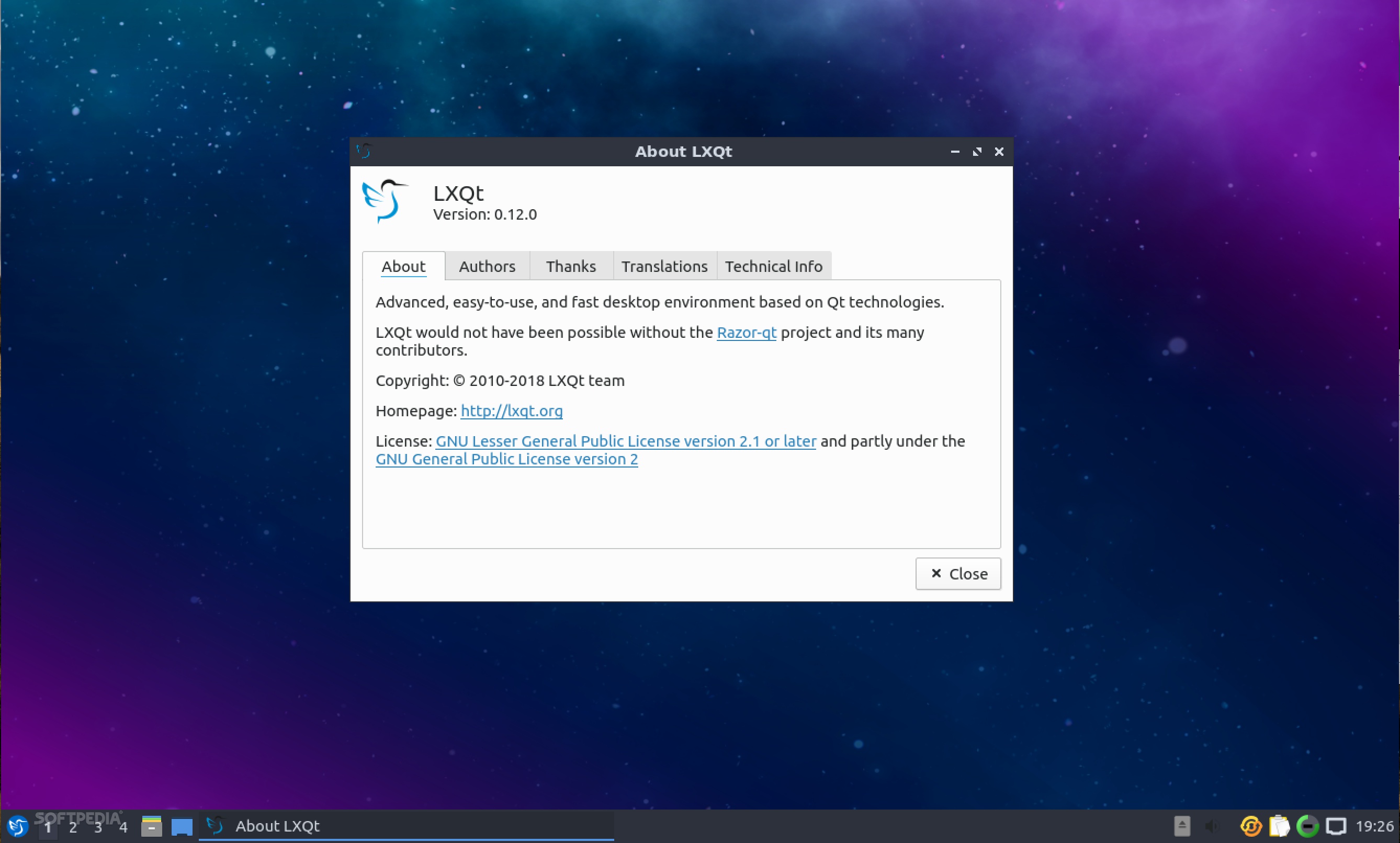Switch to virtual desktop 2
1400x843 pixels.
(73, 827)
